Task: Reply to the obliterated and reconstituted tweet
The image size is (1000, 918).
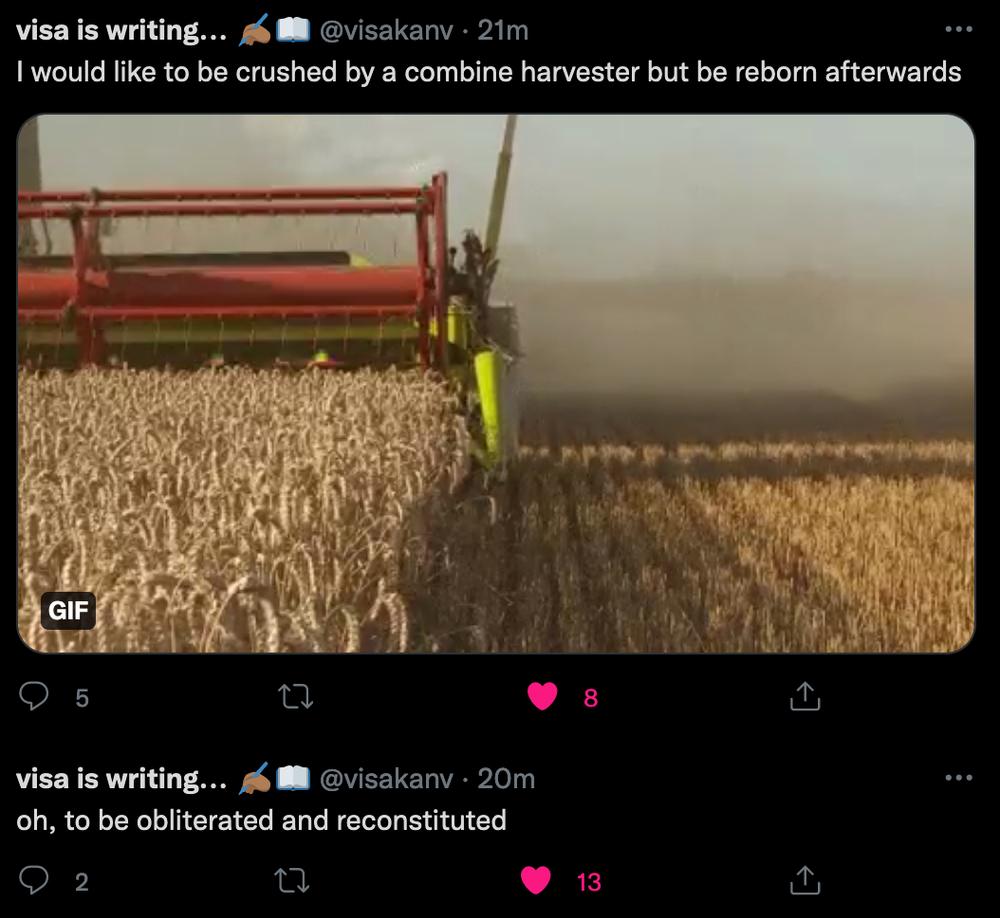Action: [x=33, y=880]
